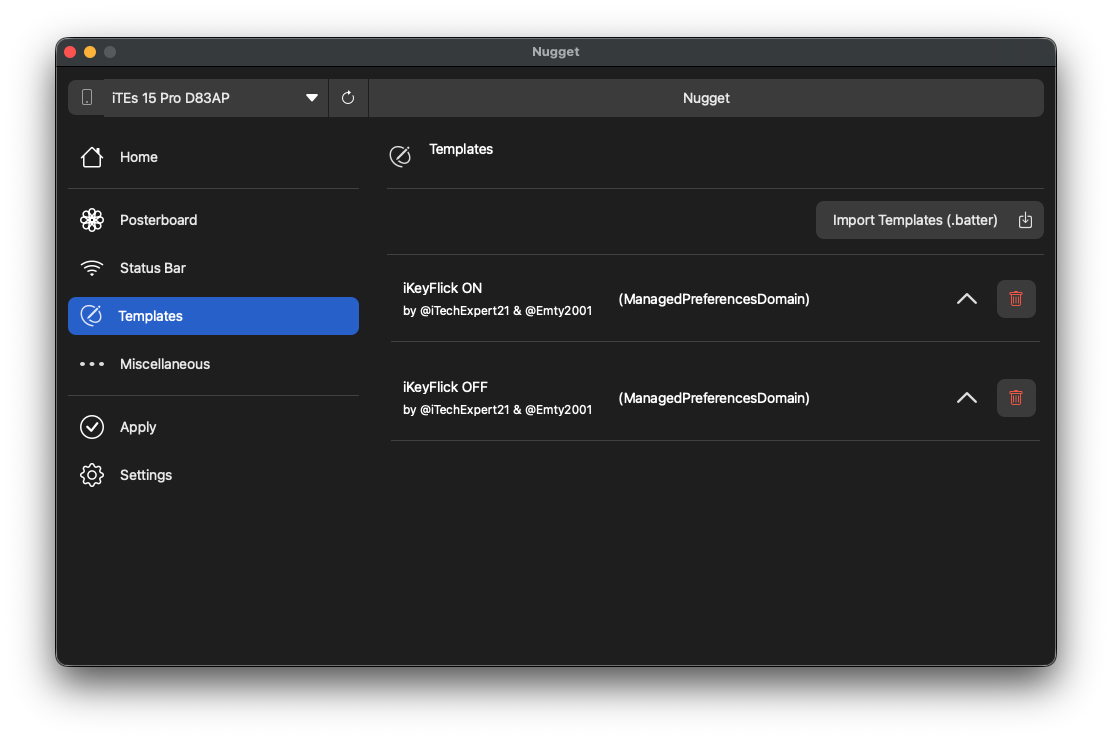Select the Templates tab in the sidebar

click(213, 316)
